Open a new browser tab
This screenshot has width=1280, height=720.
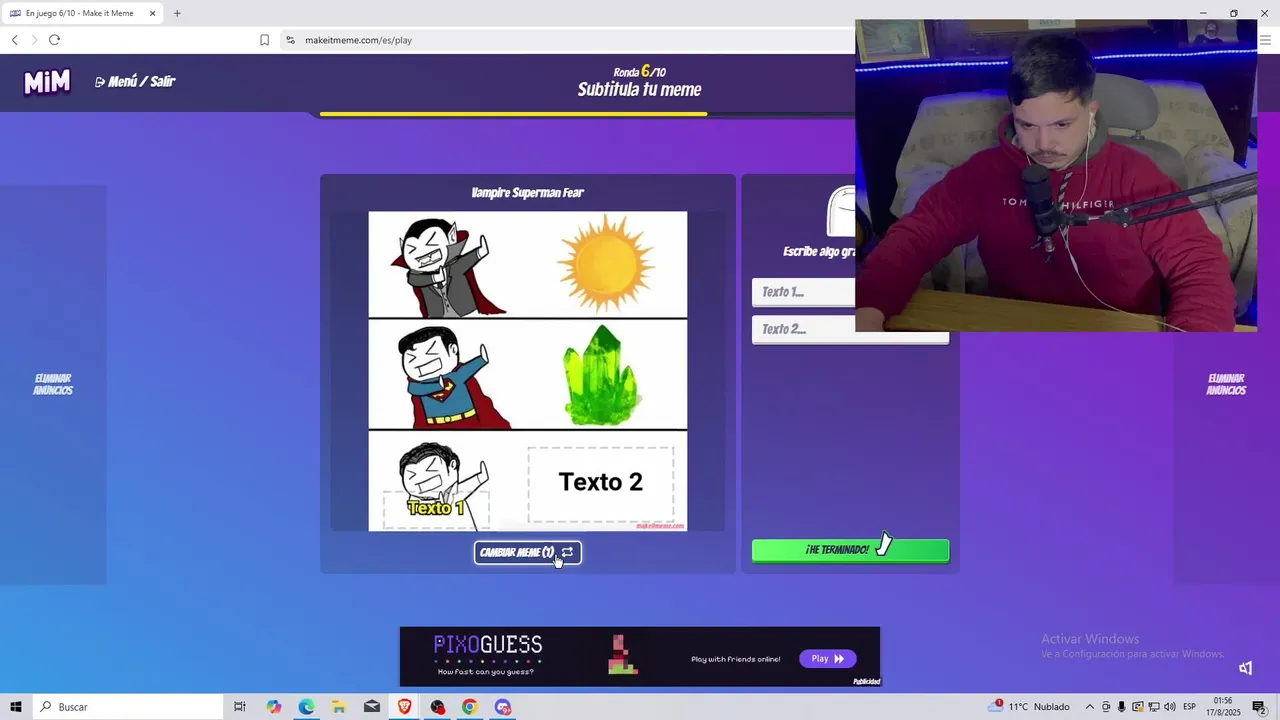(177, 13)
